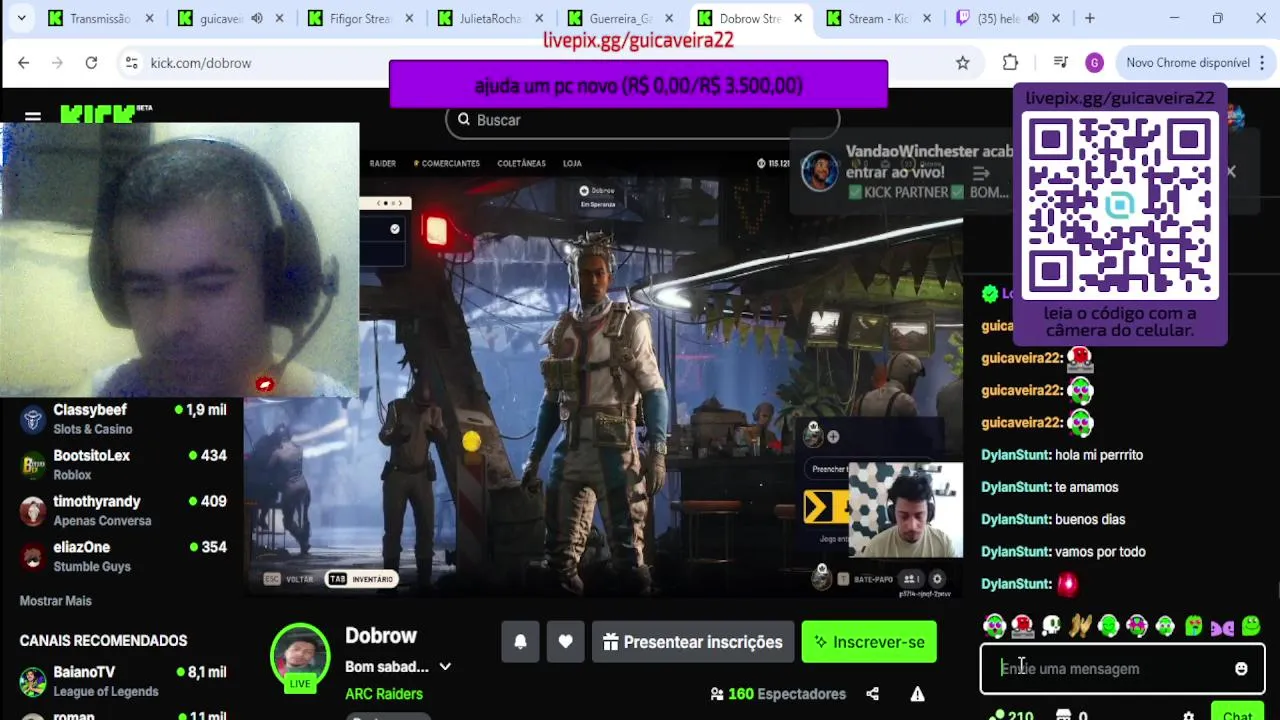Screen dimensions: 1280x720
Task: Toggle Dobrow notification bell
Action: pos(520,642)
